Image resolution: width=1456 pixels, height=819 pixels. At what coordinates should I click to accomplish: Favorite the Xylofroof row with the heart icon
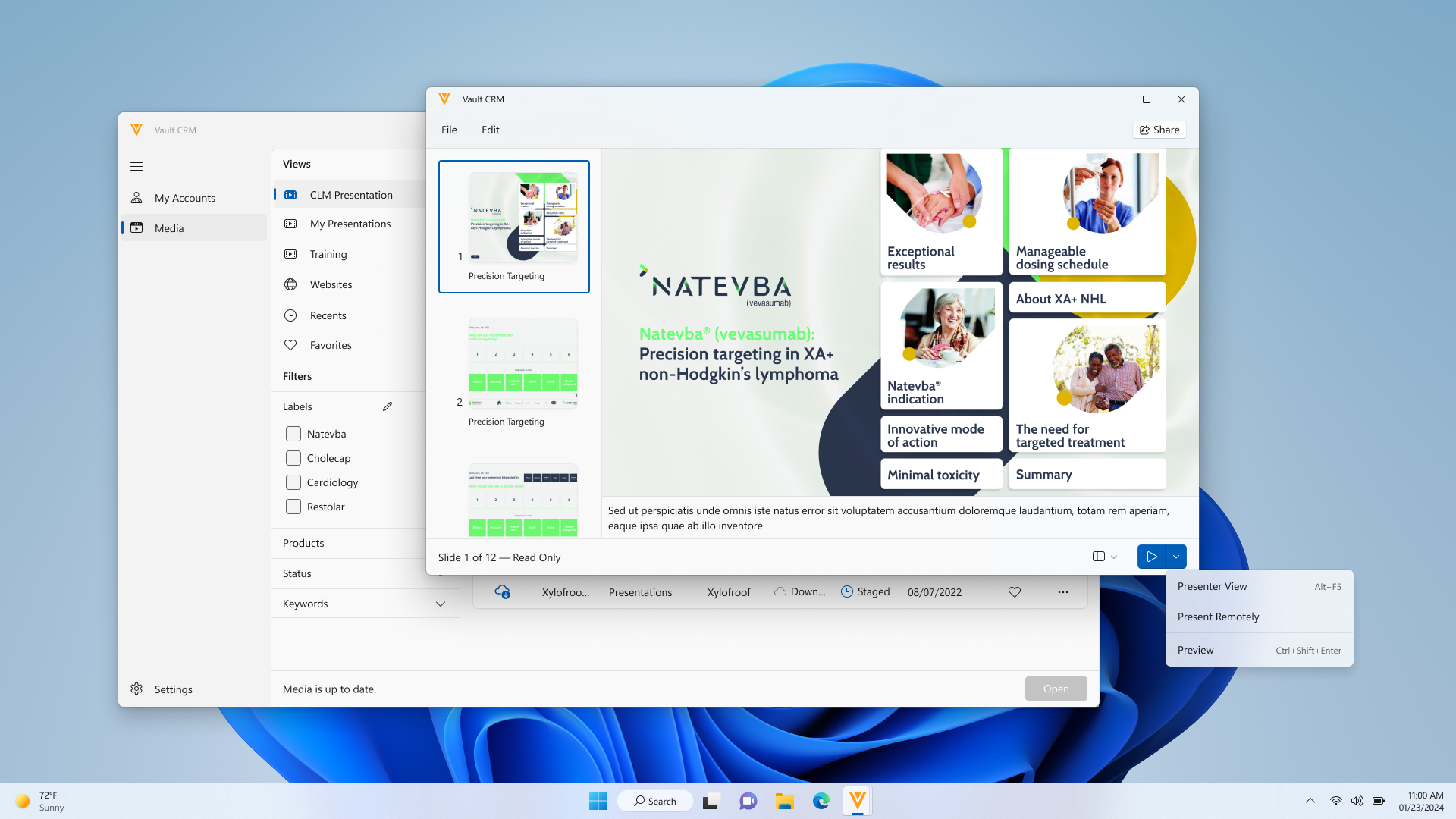click(1015, 592)
